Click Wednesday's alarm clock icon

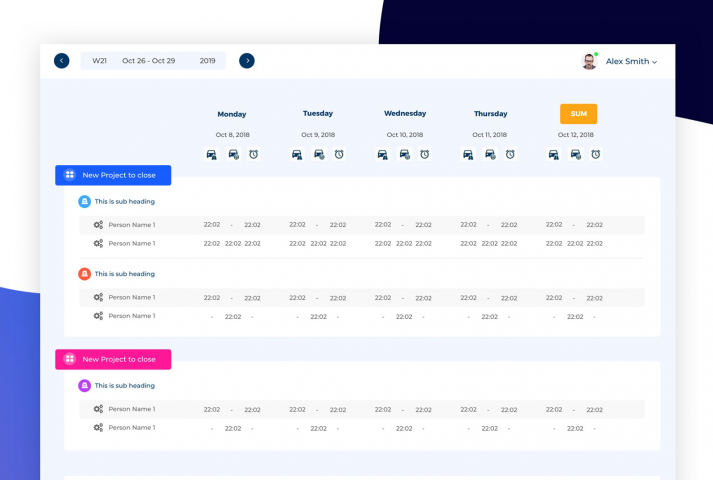pos(425,155)
